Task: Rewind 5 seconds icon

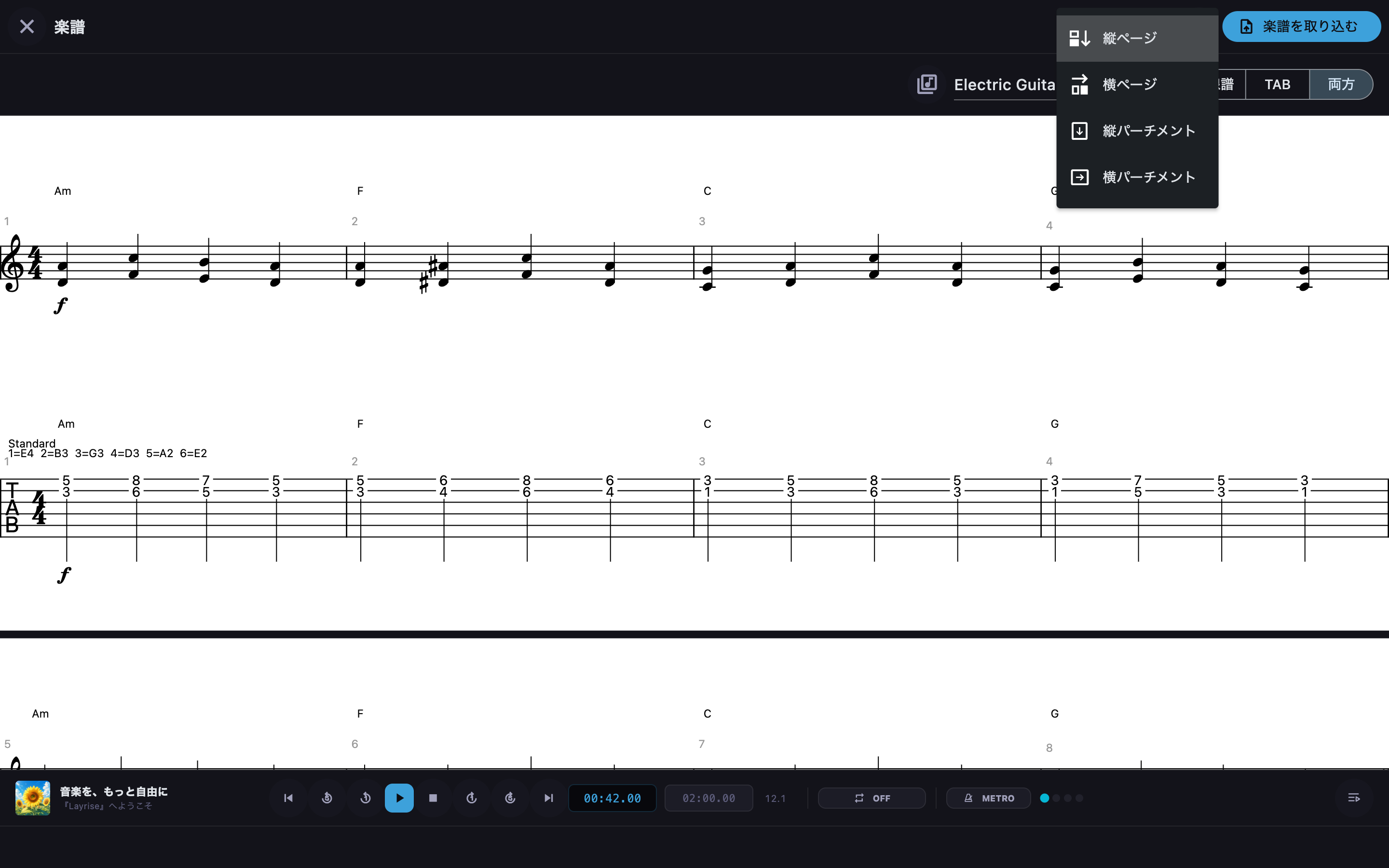Action: [327, 798]
